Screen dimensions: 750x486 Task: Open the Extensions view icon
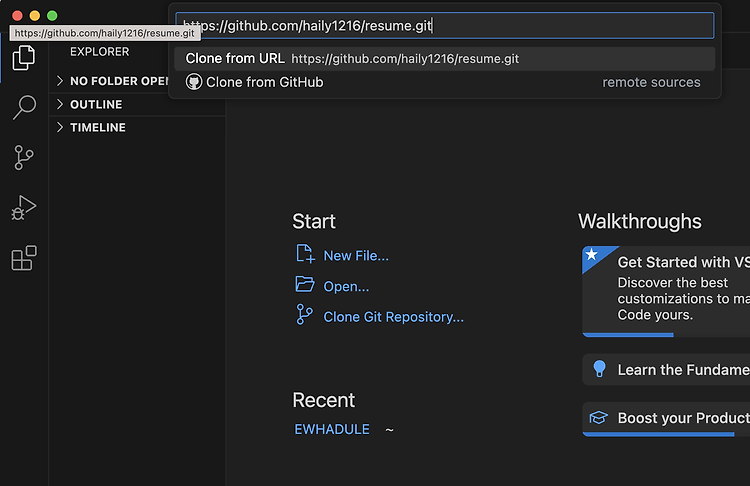tap(23, 258)
